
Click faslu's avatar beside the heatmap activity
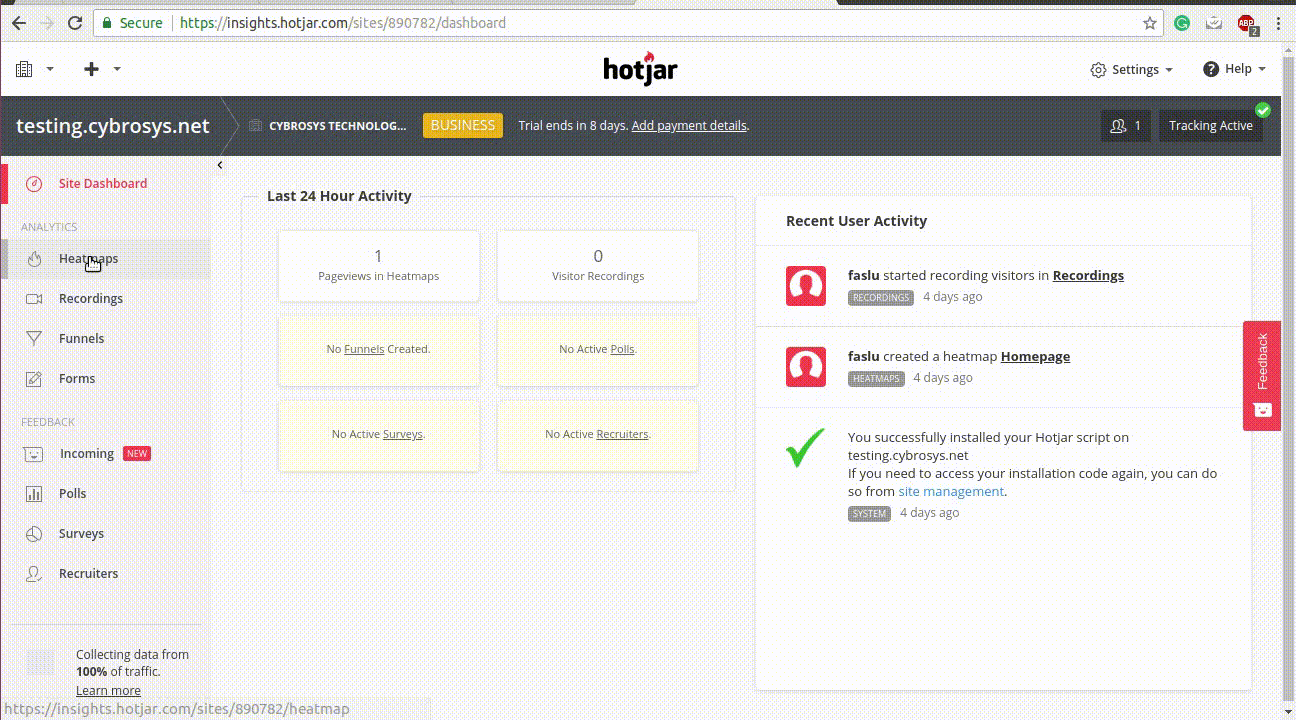806,367
